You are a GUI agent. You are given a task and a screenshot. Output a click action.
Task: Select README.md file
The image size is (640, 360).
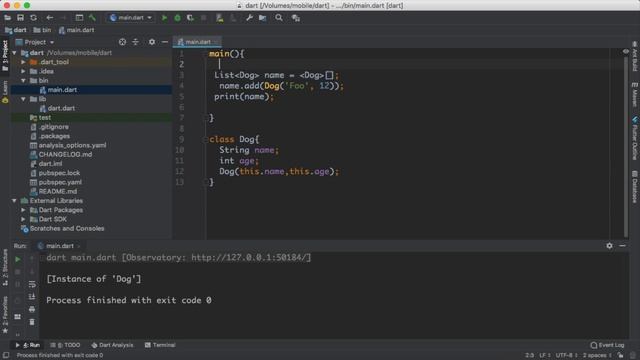58,191
